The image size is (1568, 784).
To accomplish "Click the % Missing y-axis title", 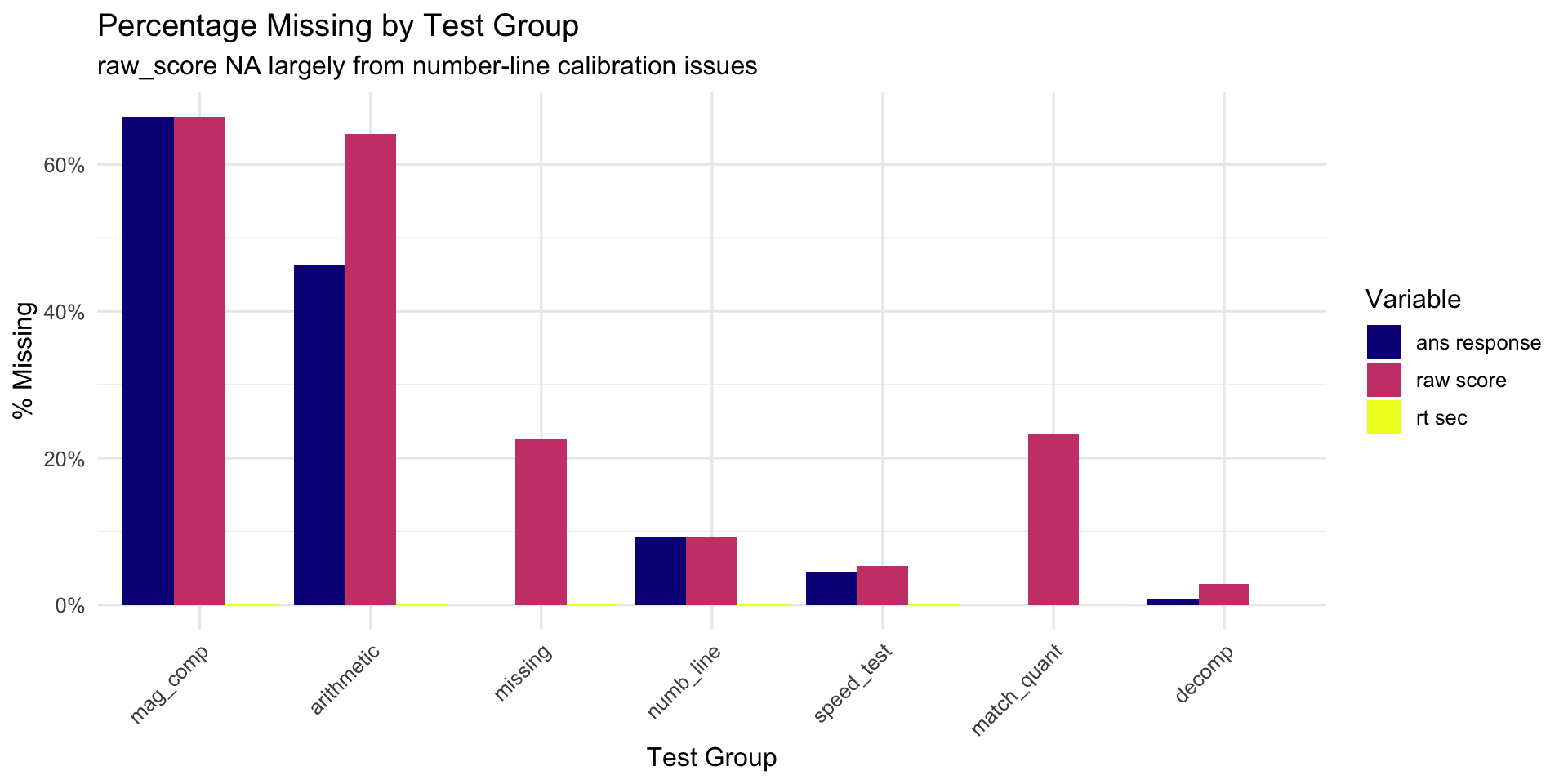I will [x=24, y=360].
